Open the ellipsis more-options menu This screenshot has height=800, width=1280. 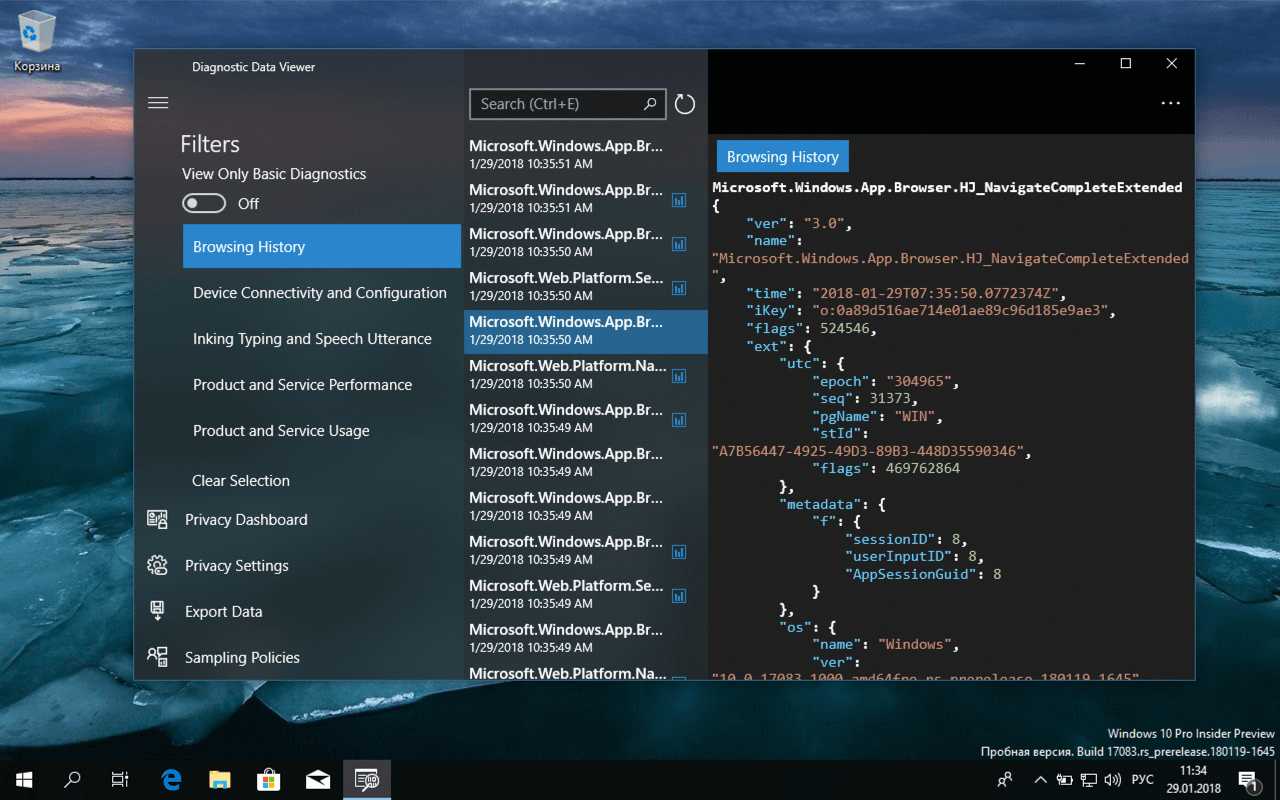click(x=1170, y=103)
